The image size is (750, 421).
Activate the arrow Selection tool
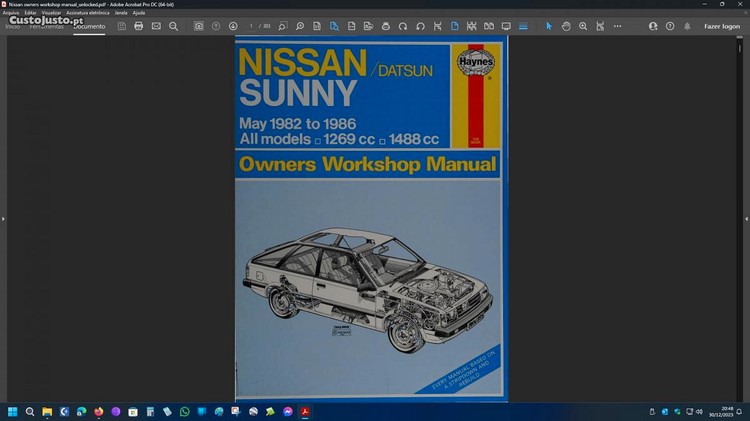click(548, 26)
